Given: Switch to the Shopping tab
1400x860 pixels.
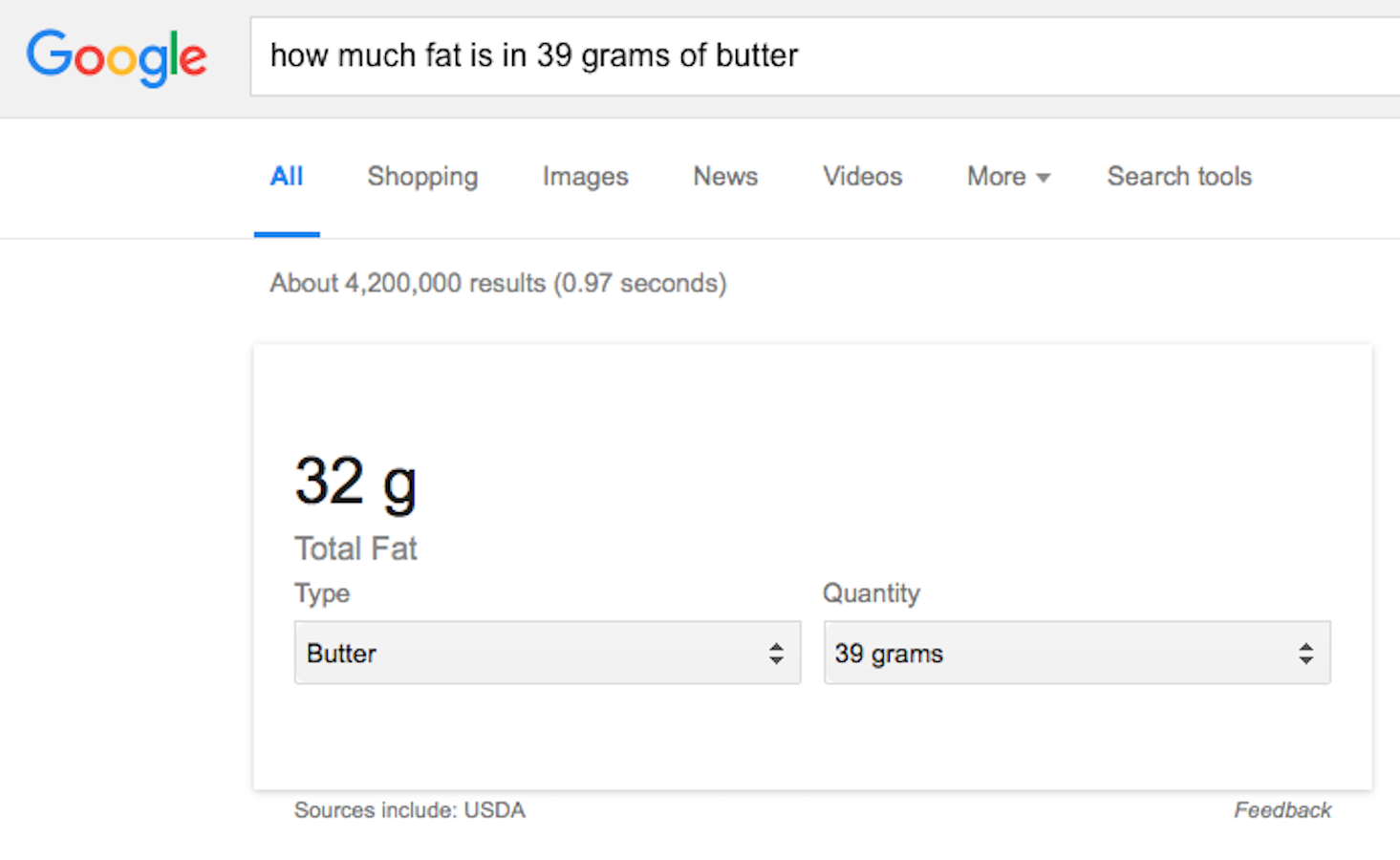Looking at the screenshot, I should (x=422, y=177).
